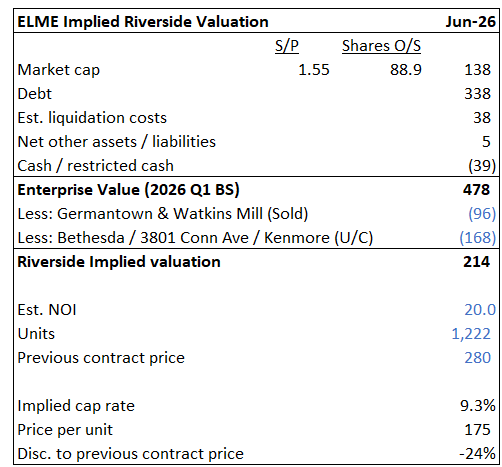Click the Jun-26 date header cell
The height and width of the screenshot is (467, 502).
tap(471, 22)
